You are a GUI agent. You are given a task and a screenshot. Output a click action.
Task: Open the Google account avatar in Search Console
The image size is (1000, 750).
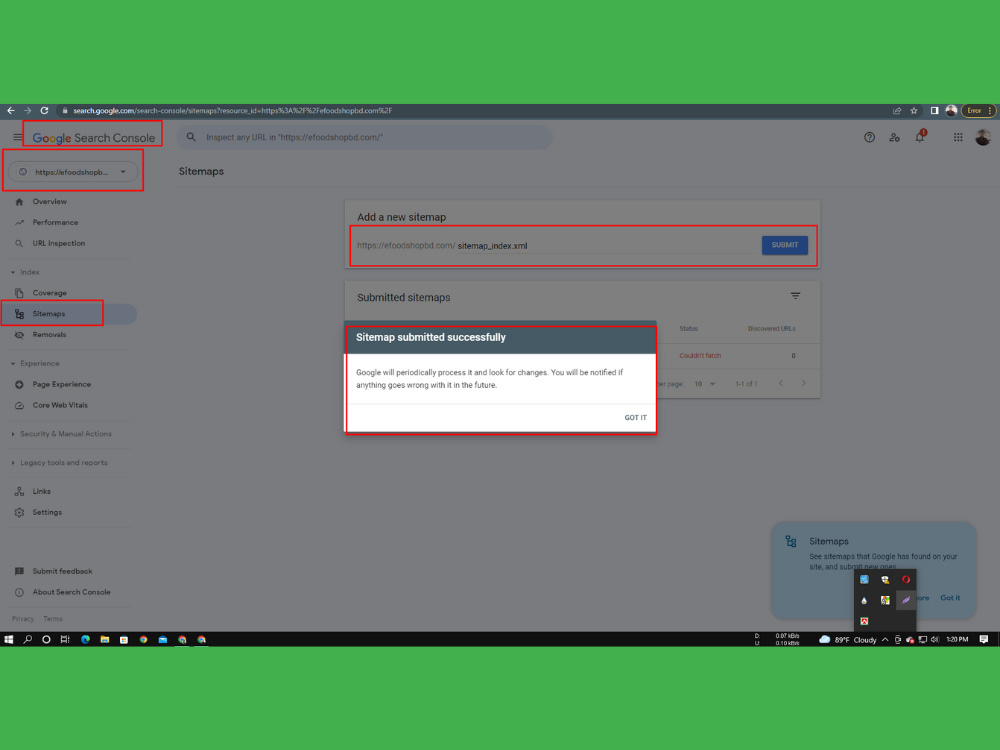coord(983,137)
